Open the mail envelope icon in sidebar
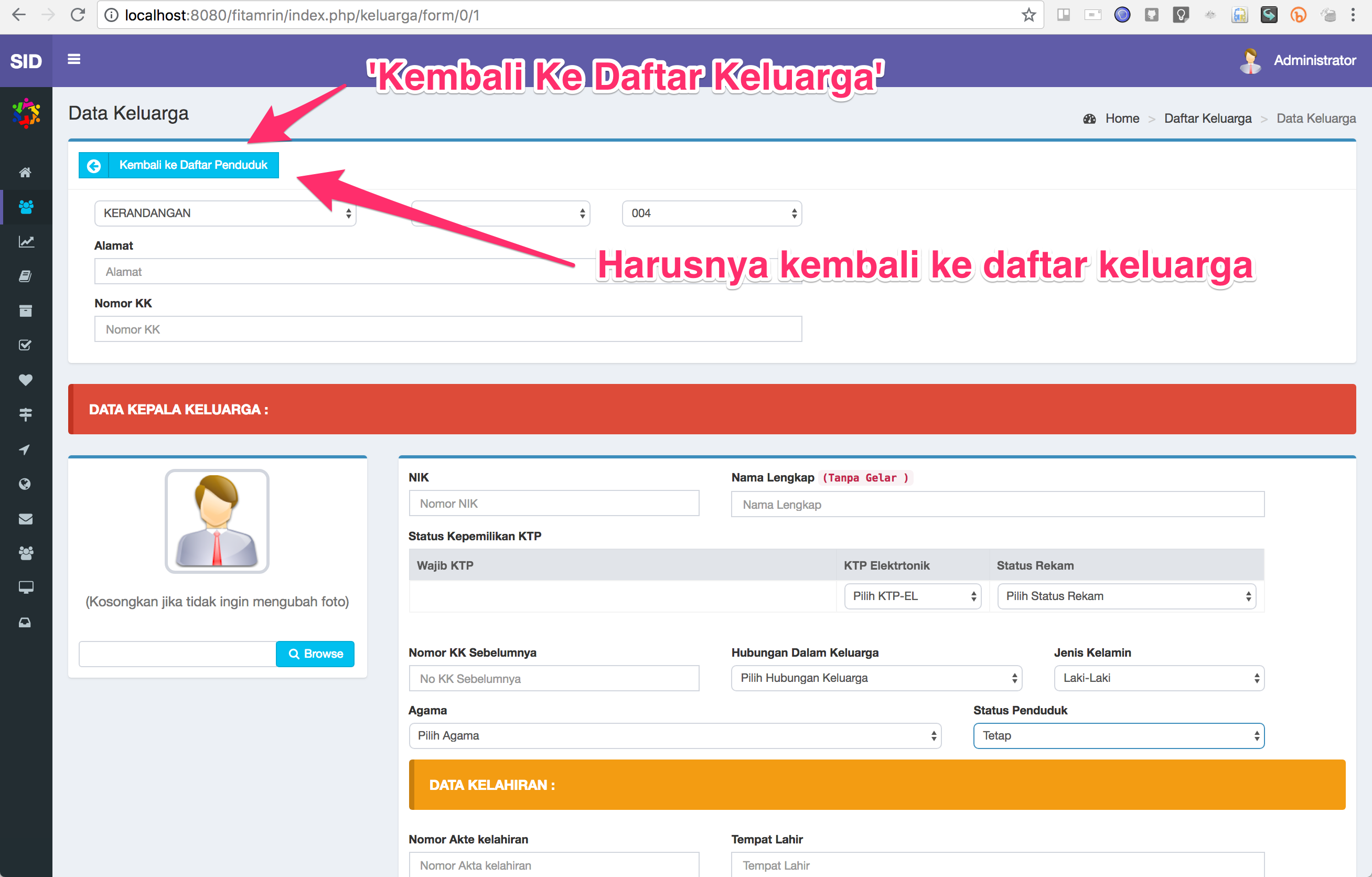 [x=26, y=519]
